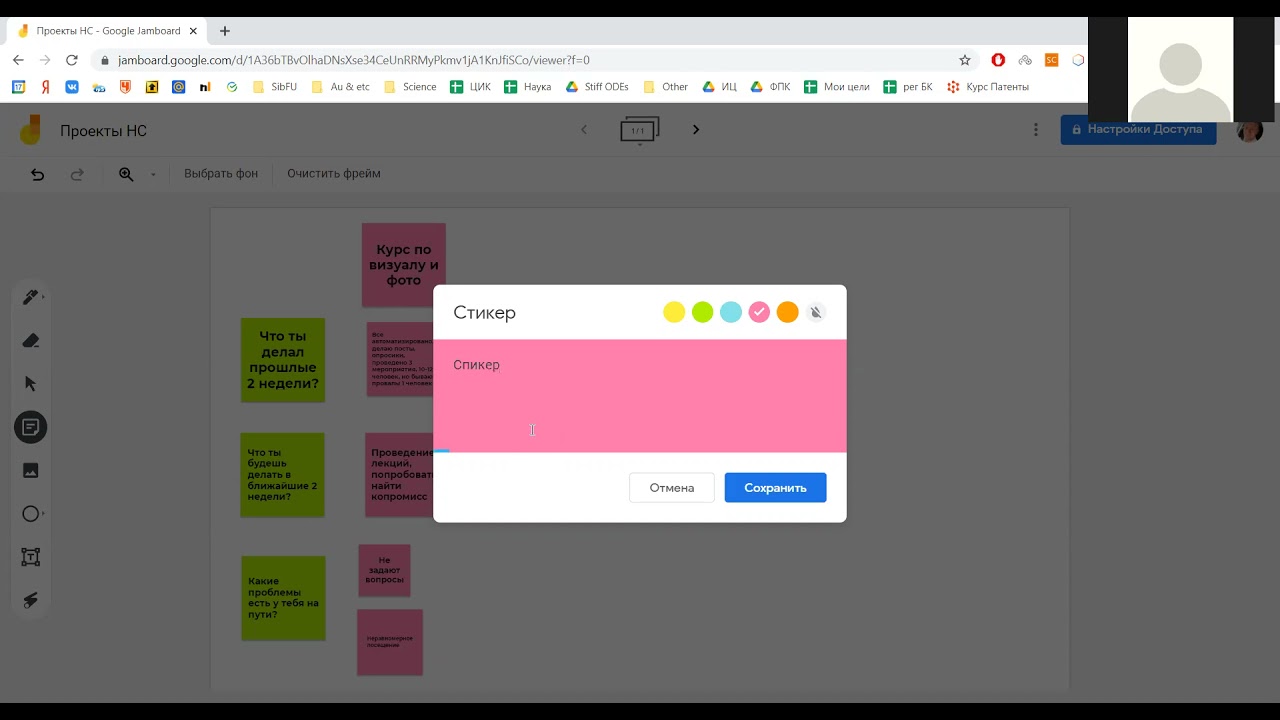This screenshot has width=1280, height=720.
Task: Click the Zoom magnifier icon
Action: click(126, 174)
